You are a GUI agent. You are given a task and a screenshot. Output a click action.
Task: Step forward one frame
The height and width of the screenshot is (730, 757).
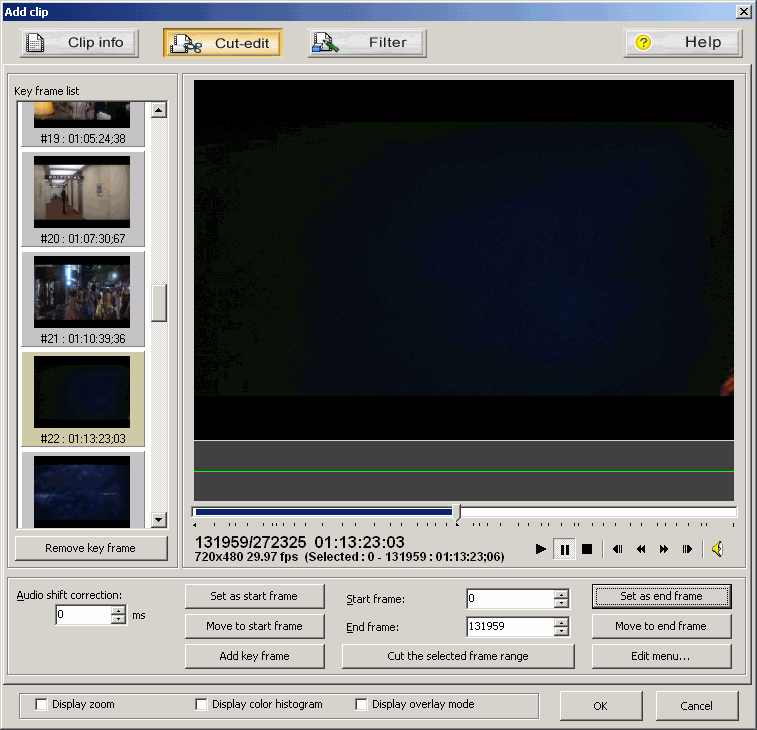687,549
